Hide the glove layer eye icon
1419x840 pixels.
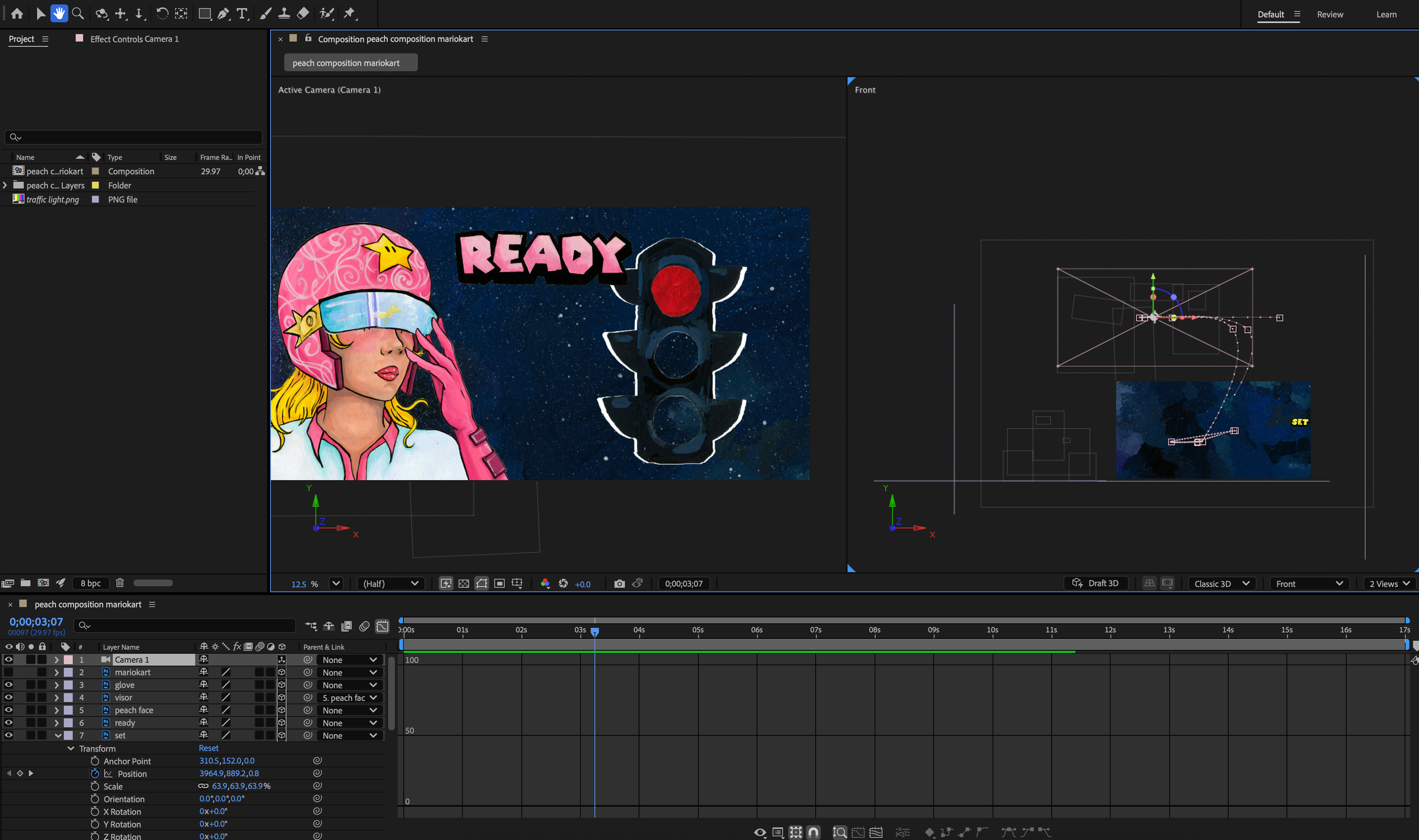coord(9,685)
